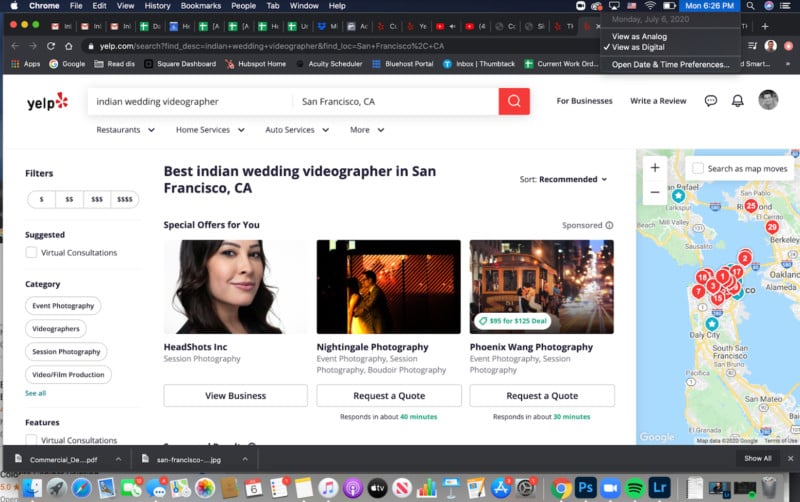Click the Nightingale Photography thumbnail image
Viewport: 800px width, 502px height.
[x=388, y=286]
